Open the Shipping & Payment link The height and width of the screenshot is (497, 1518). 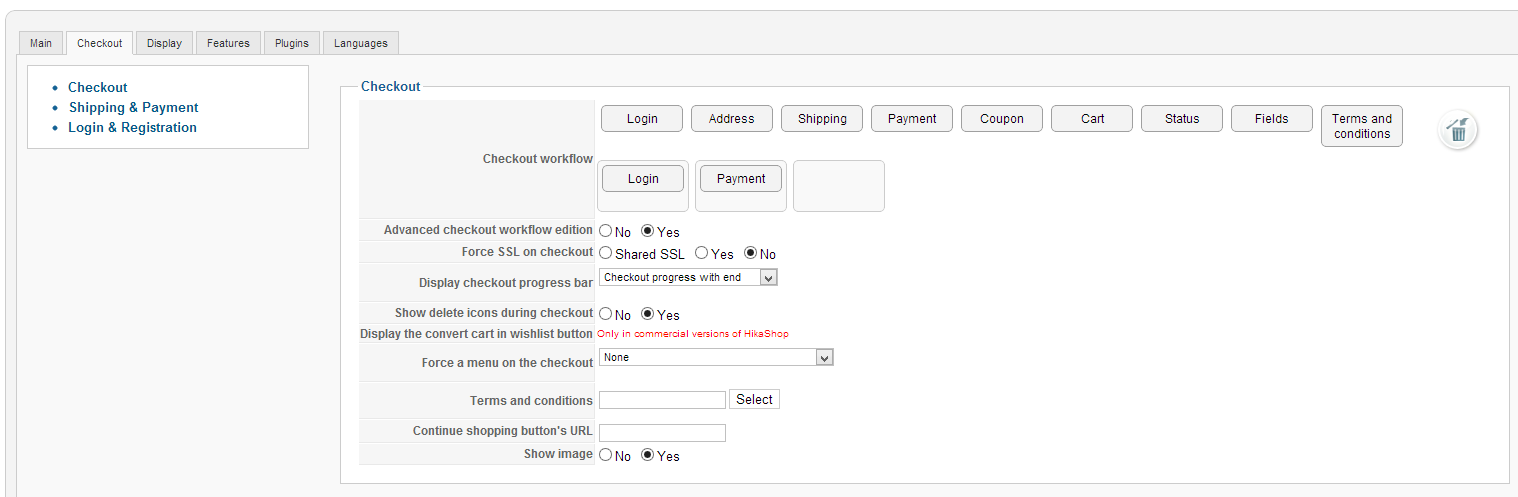click(x=133, y=107)
